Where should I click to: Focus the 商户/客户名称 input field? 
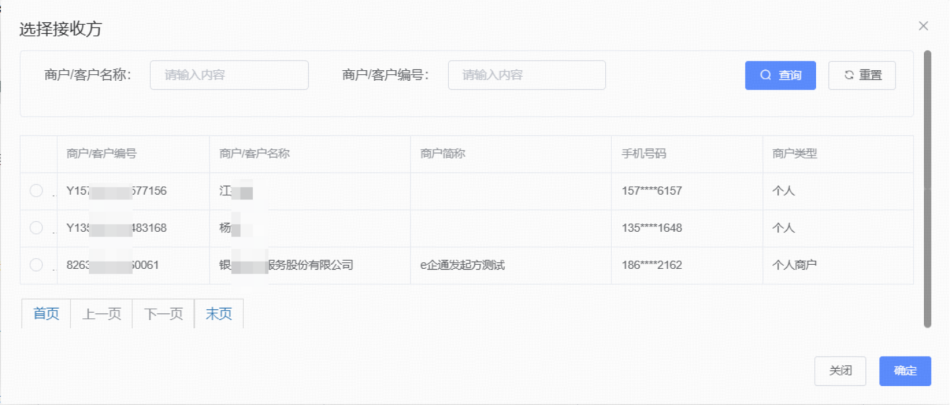coord(229,75)
